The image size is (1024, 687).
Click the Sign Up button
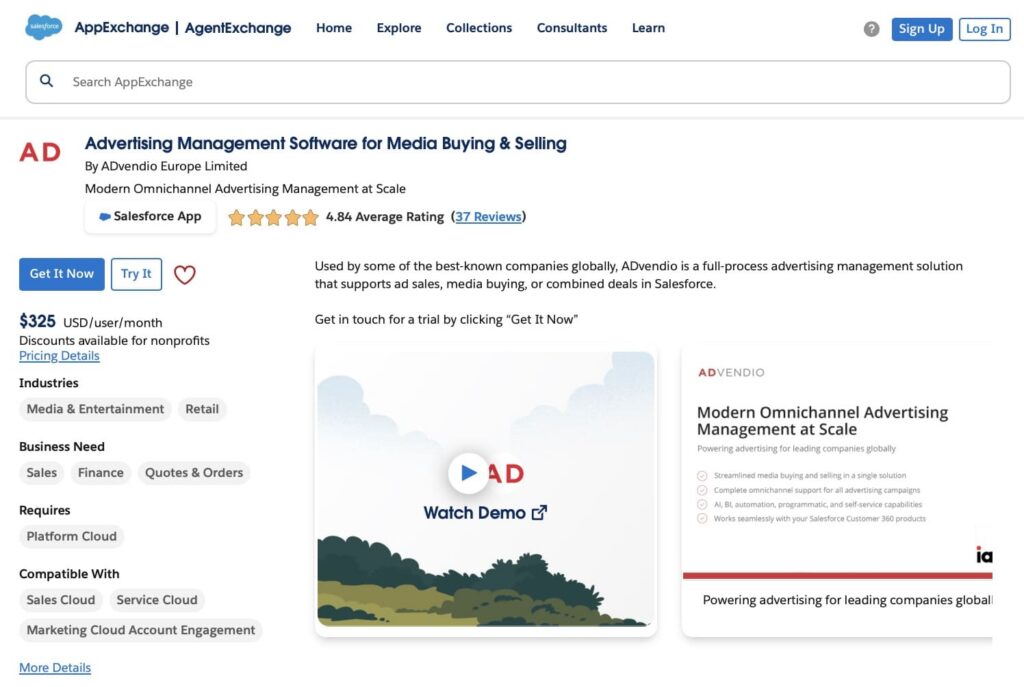921,29
